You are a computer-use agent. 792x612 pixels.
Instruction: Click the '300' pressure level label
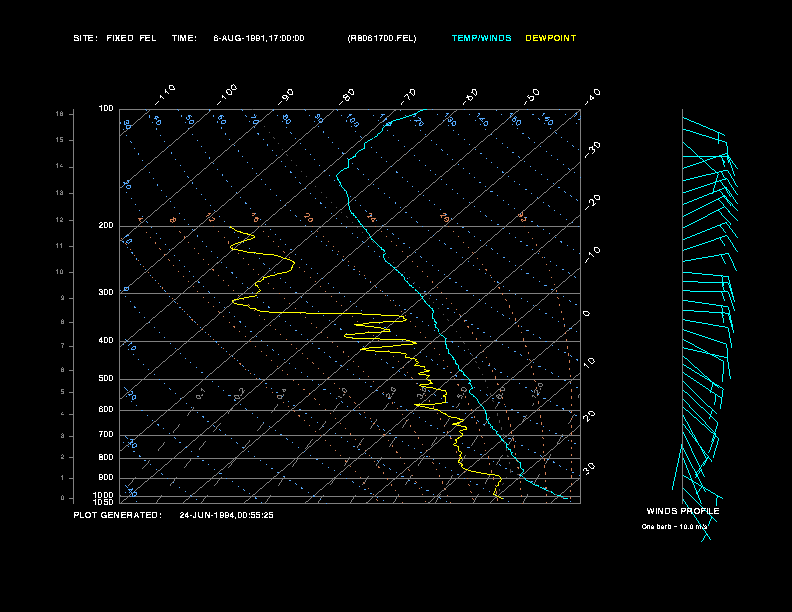(x=106, y=293)
